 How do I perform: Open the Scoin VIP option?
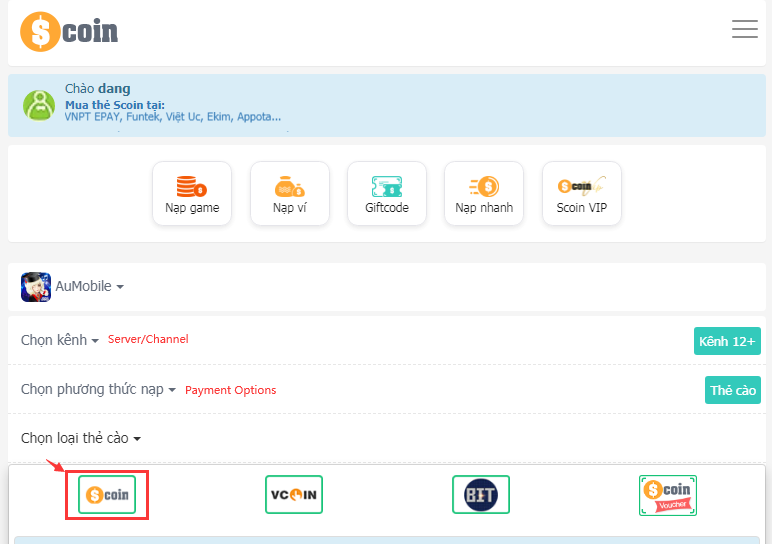[x=581, y=193]
